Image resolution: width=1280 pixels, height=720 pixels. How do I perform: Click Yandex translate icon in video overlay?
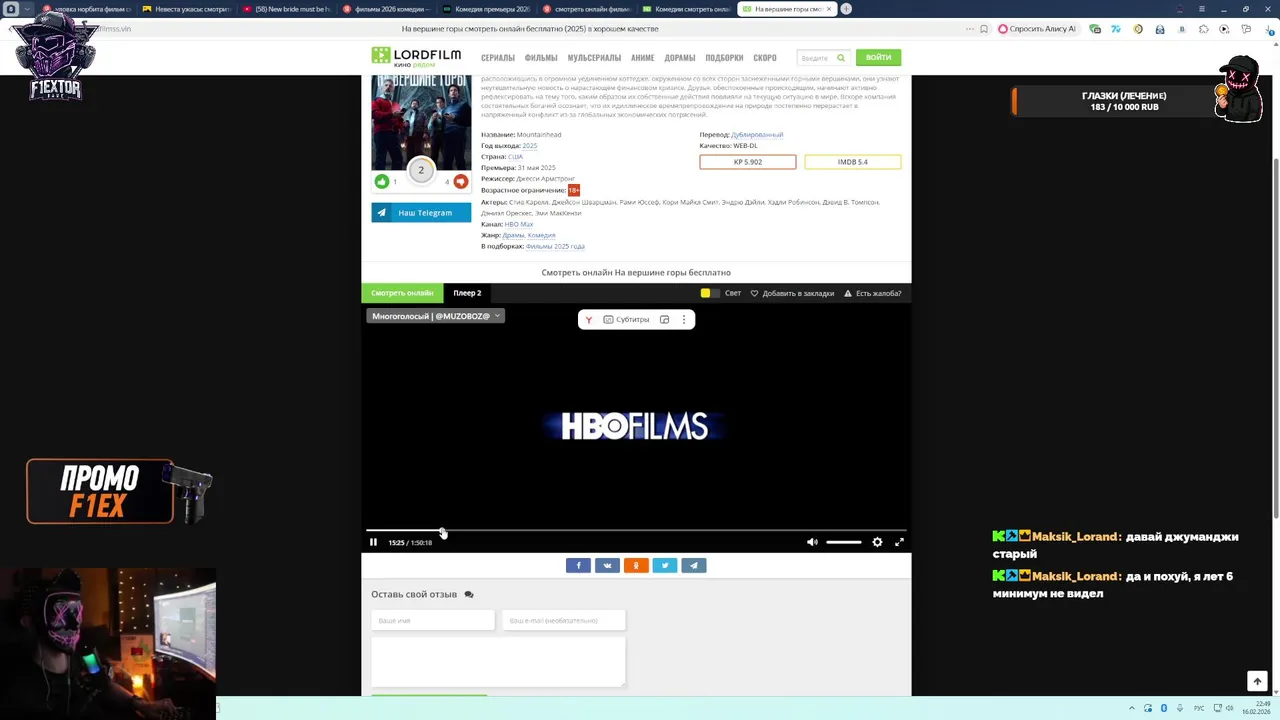(x=589, y=319)
